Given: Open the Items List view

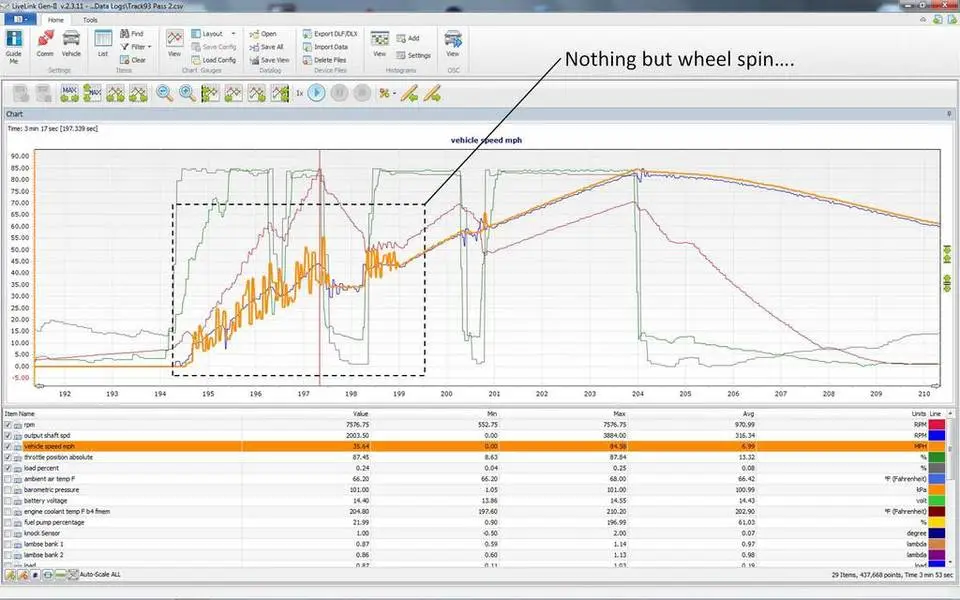Looking at the screenshot, I should (x=103, y=44).
